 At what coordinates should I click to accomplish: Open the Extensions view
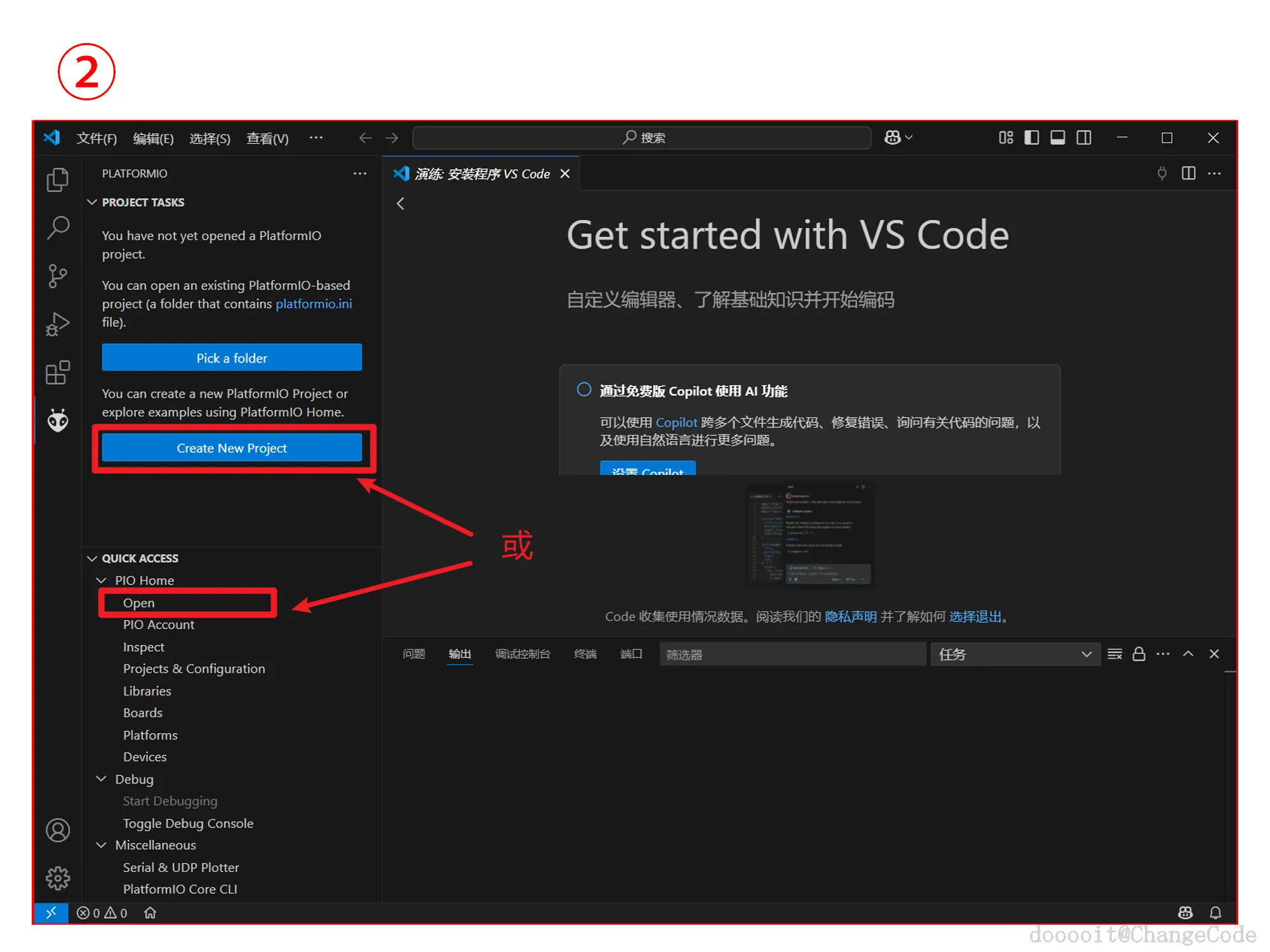click(x=58, y=373)
